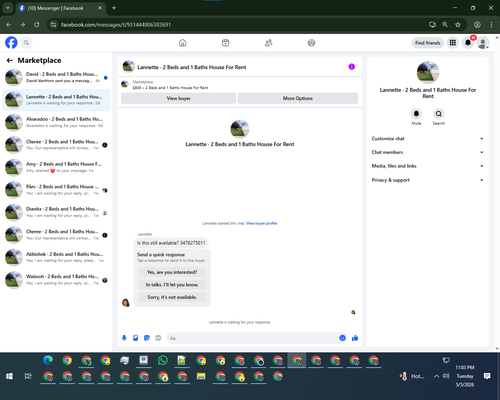Bookmark this page with star icon
Image resolution: width=500 pixels, height=400 pixels.
[458, 25]
